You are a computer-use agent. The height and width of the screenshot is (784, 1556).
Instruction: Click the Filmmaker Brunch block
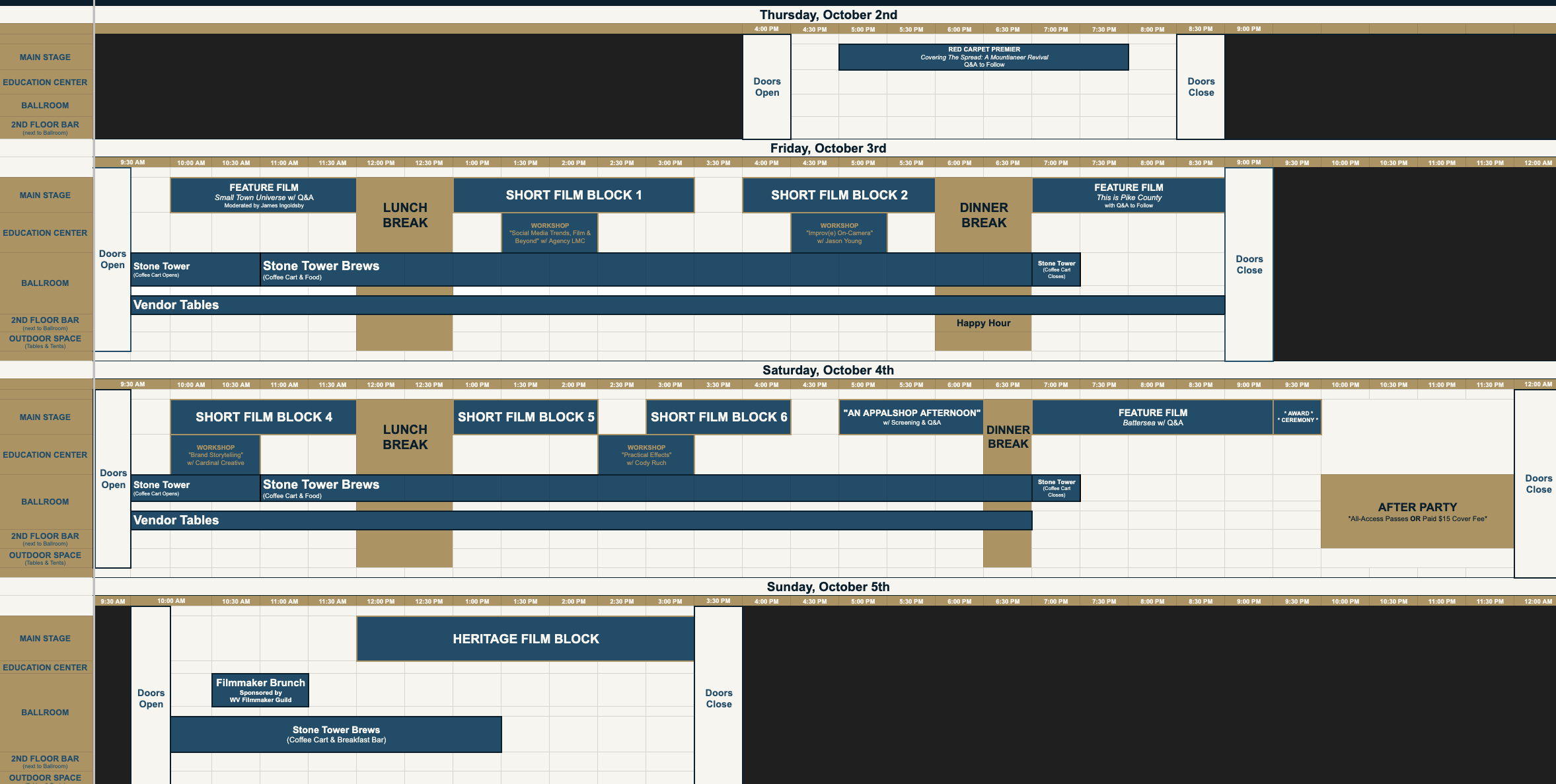point(260,690)
